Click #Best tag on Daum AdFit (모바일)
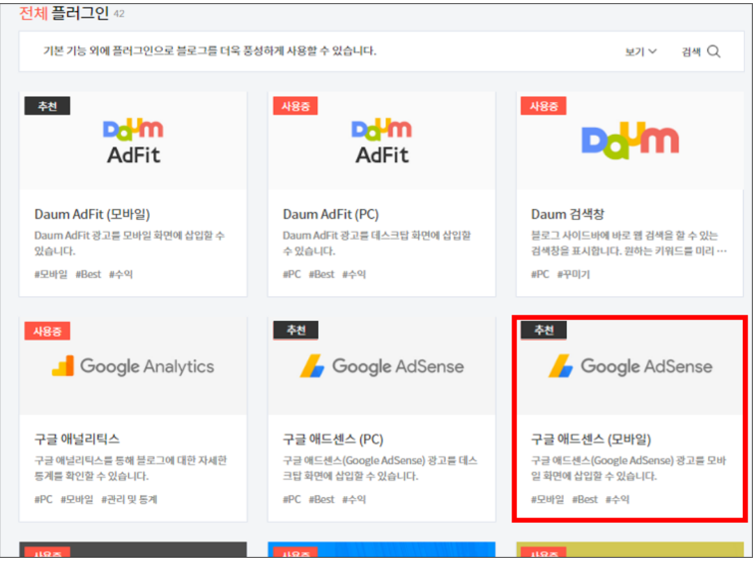This screenshot has width=756, height=562. point(88,274)
